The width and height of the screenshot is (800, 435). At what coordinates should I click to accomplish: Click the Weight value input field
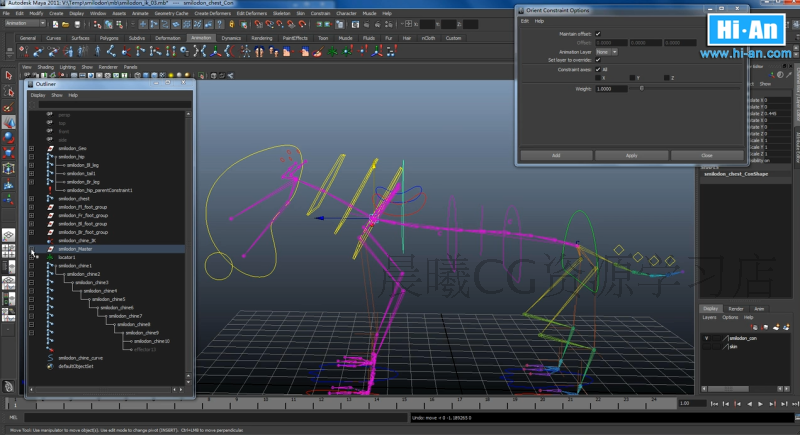click(611, 89)
